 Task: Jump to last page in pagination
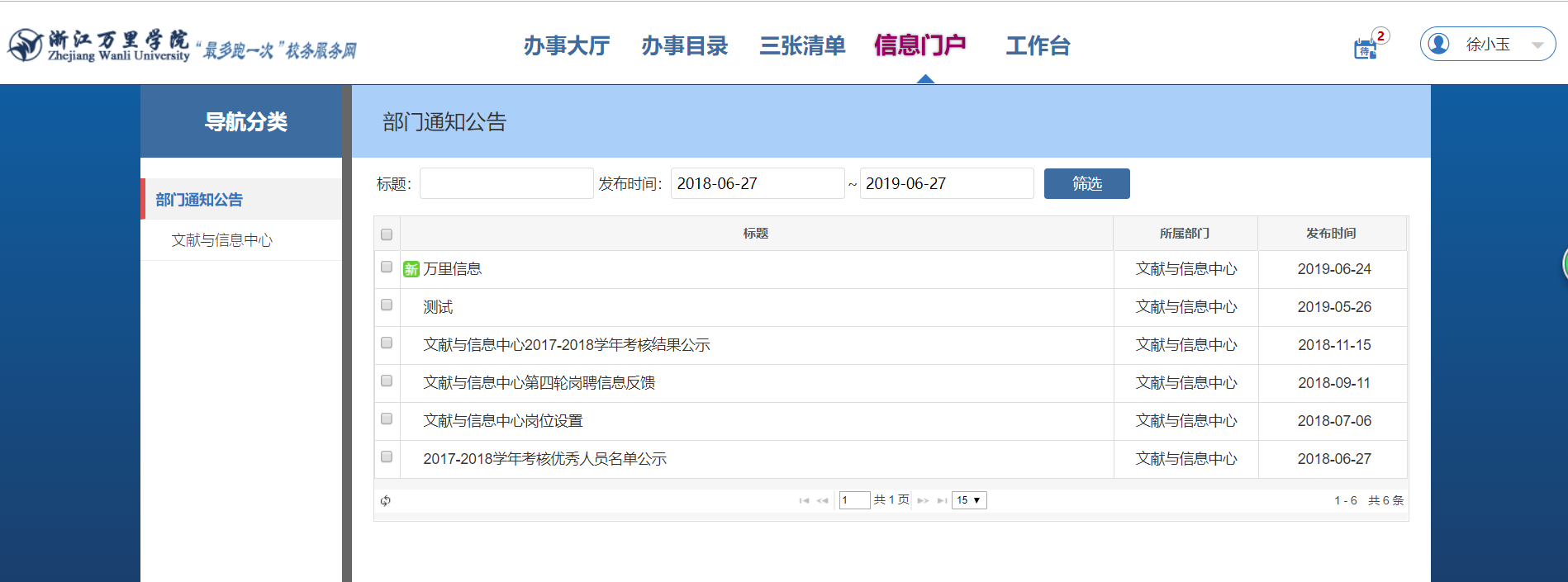tap(942, 500)
